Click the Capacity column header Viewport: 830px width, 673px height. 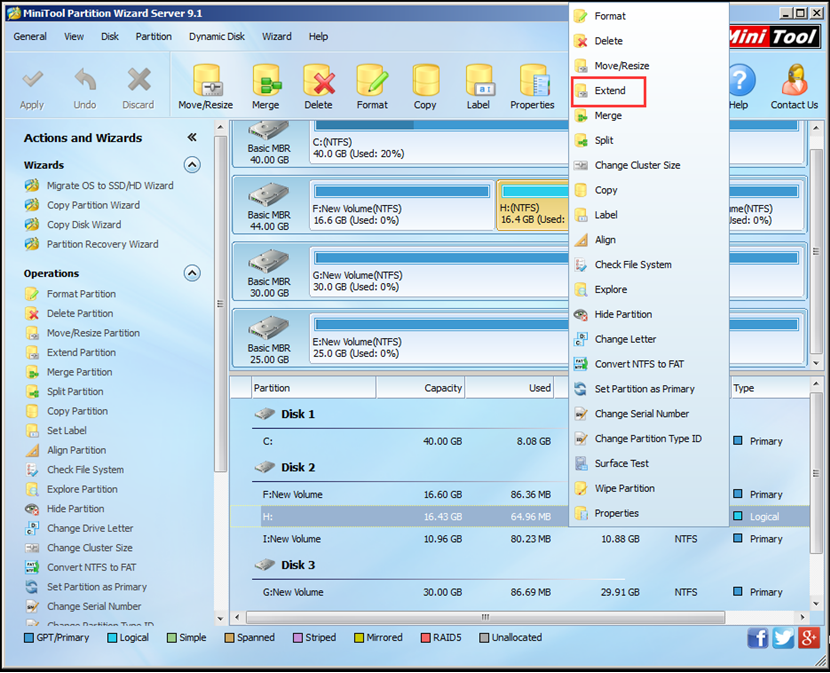[x=420, y=388]
